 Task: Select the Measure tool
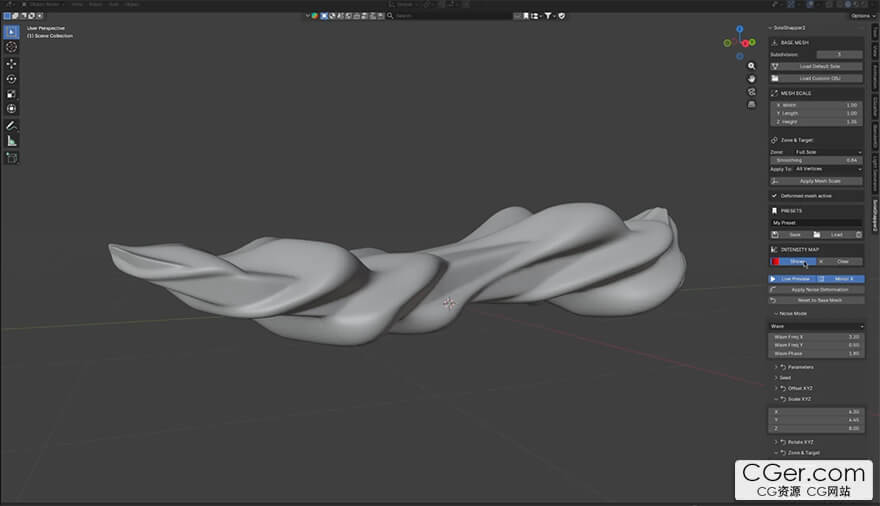point(12,141)
